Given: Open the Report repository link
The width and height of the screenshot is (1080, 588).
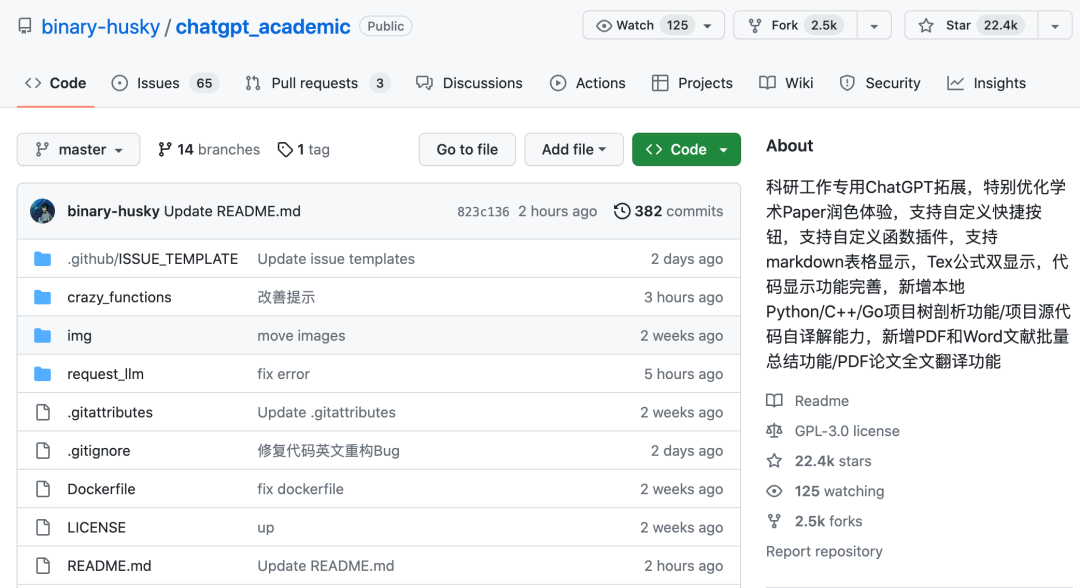Looking at the screenshot, I should pyautogui.click(x=824, y=551).
